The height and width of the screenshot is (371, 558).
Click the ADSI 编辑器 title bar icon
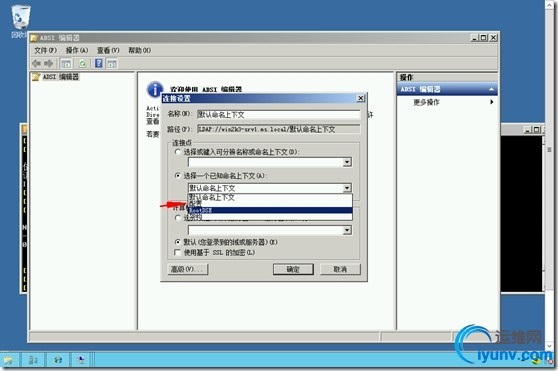click(x=34, y=38)
